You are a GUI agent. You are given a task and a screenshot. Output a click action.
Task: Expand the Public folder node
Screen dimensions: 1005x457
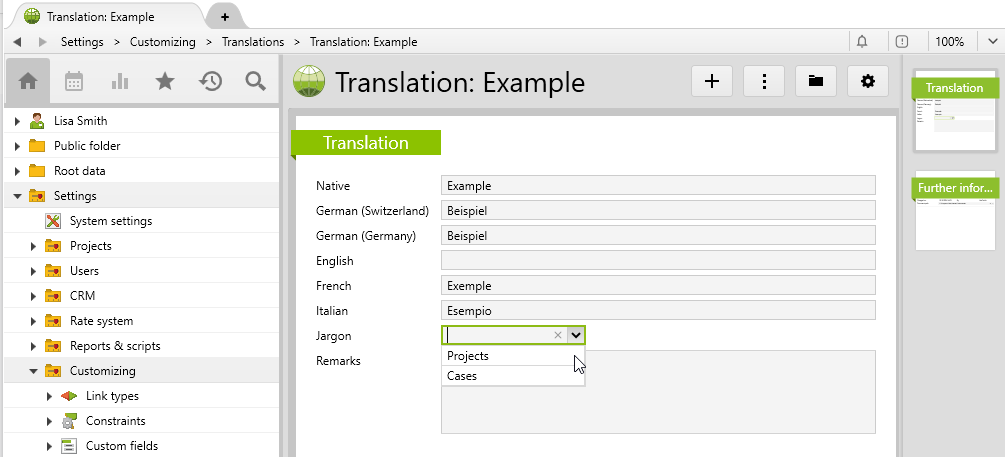click(x=17, y=146)
